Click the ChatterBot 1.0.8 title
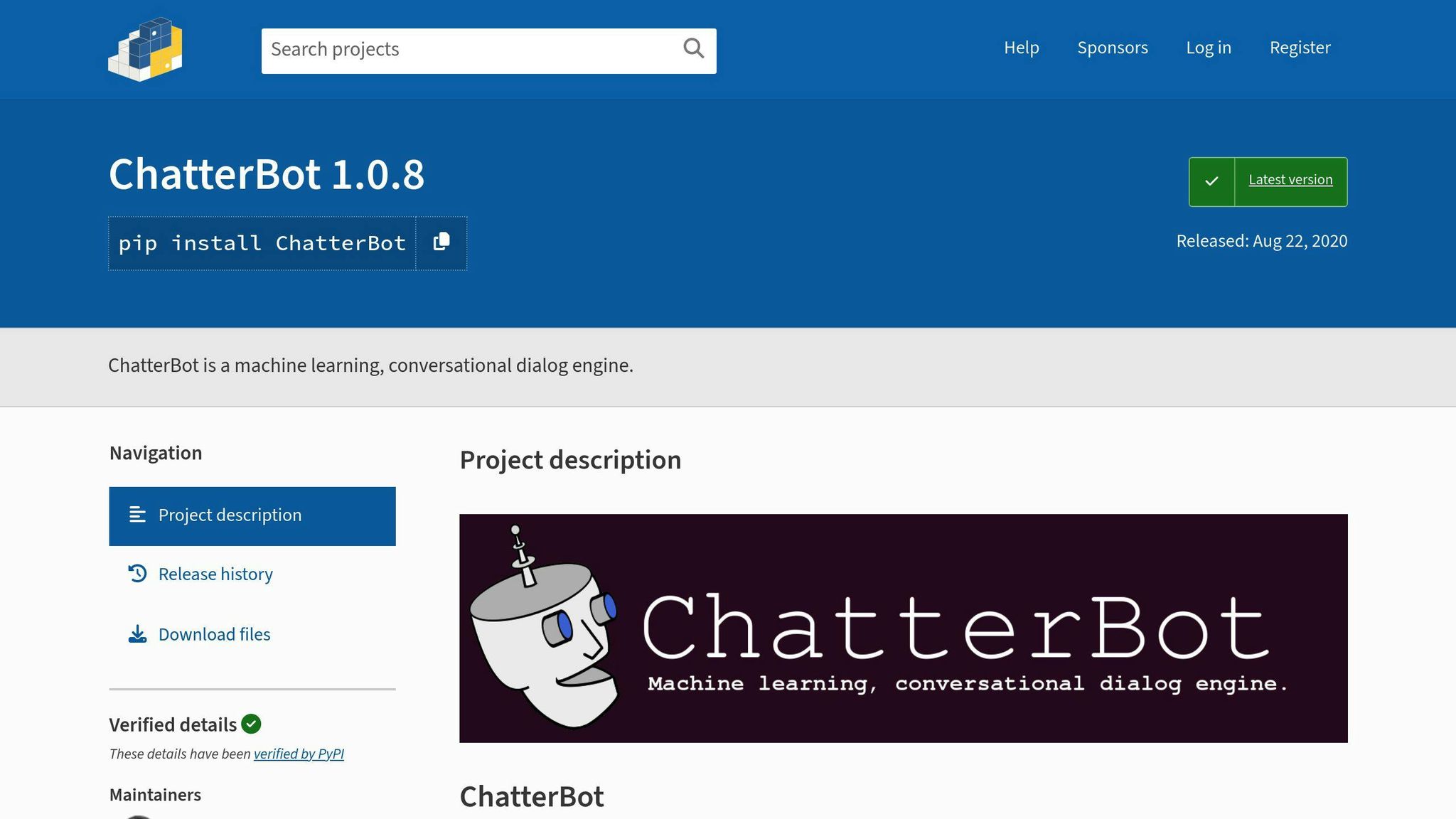The height and width of the screenshot is (819, 1456). [x=267, y=174]
